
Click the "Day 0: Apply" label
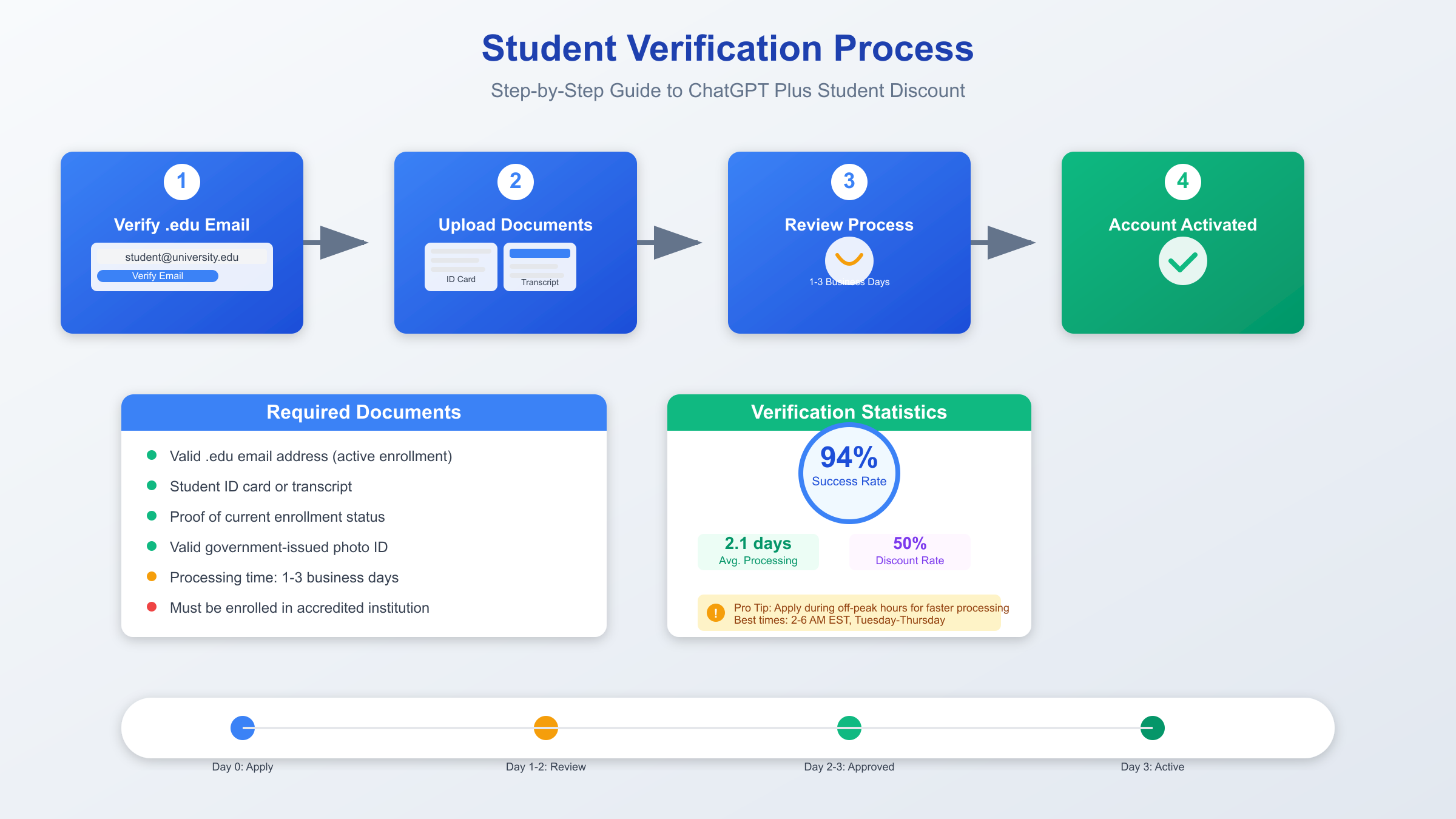[243, 767]
